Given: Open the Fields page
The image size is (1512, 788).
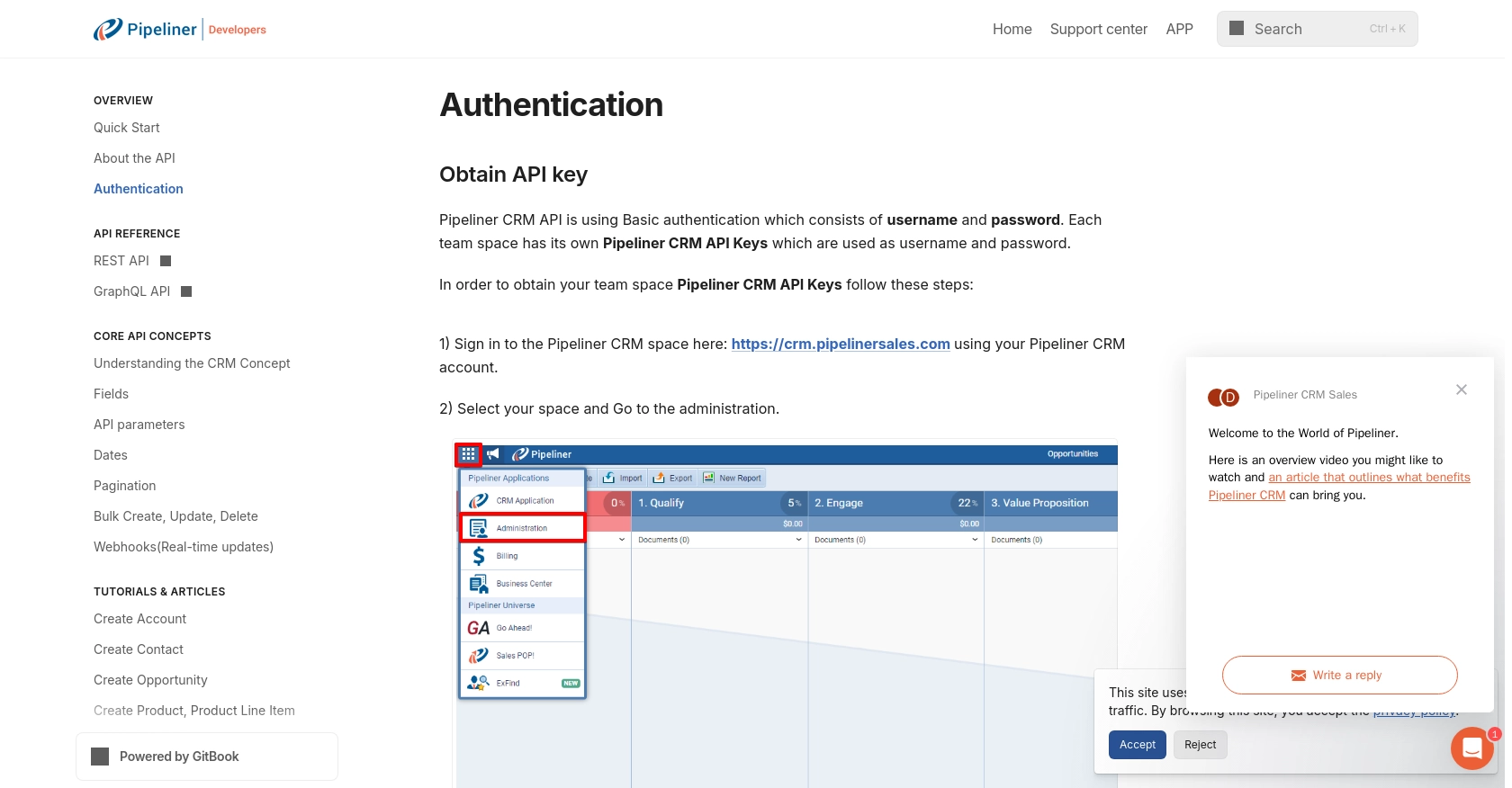Looking at the screenshot, I should point(111,394).
